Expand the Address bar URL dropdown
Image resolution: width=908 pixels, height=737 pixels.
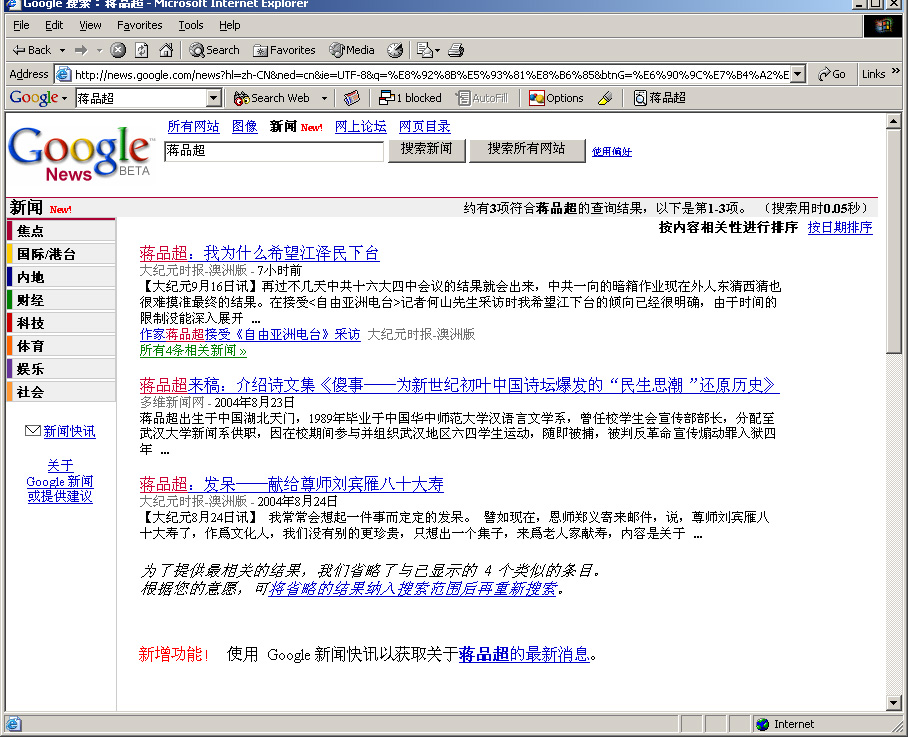click(797, 74)
